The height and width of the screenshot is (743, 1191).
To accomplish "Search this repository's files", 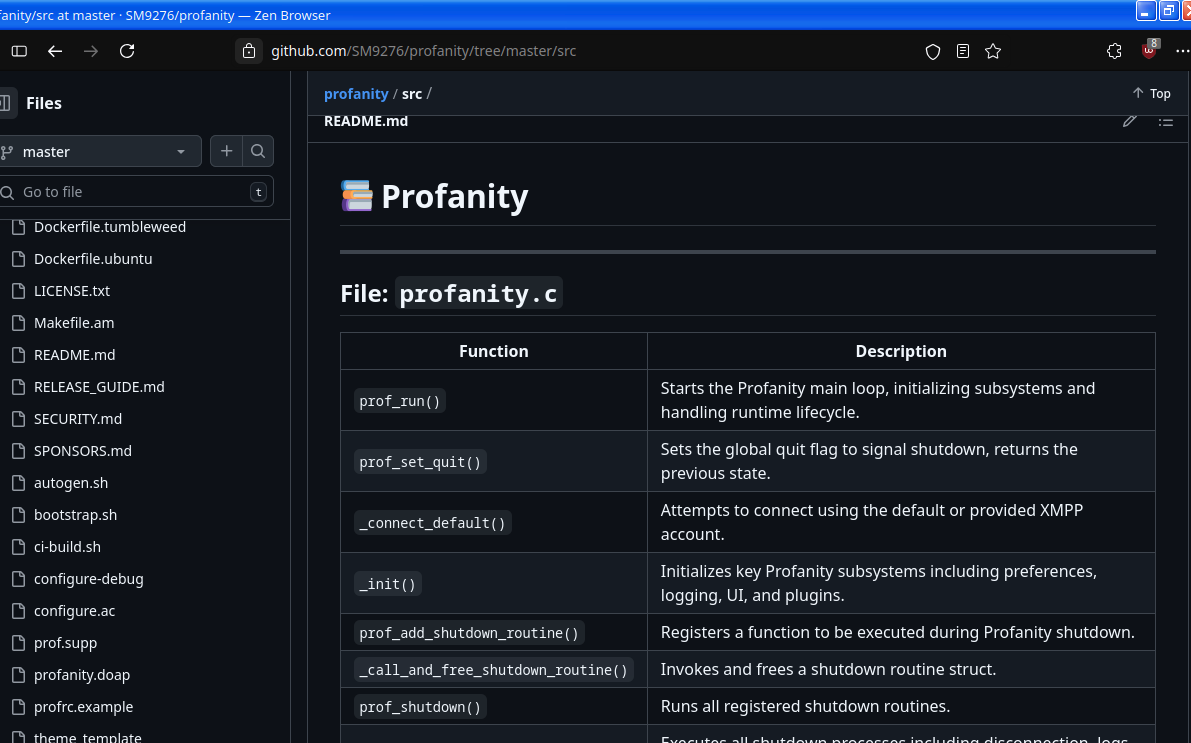I will (x=258, y=151).
